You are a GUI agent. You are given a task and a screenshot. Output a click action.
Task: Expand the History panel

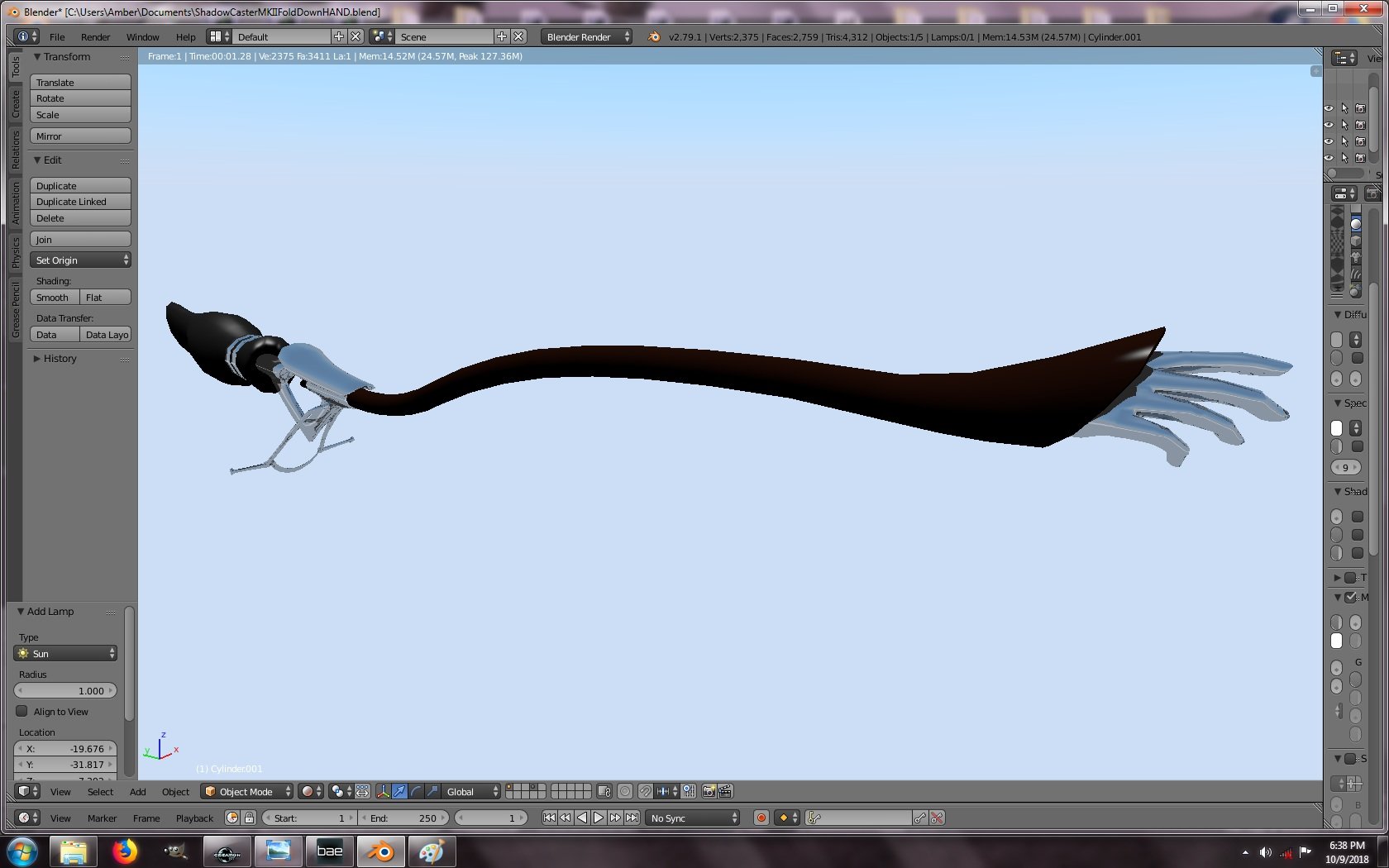pos(37,359)
